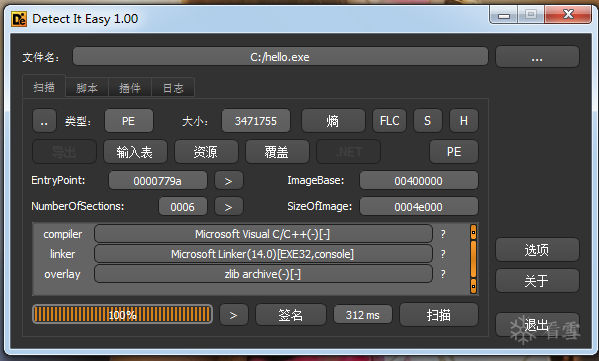The width and height of the screenshot is (599, 361).
Task: Minimize the Detect It Easy window
Action: 503,15
